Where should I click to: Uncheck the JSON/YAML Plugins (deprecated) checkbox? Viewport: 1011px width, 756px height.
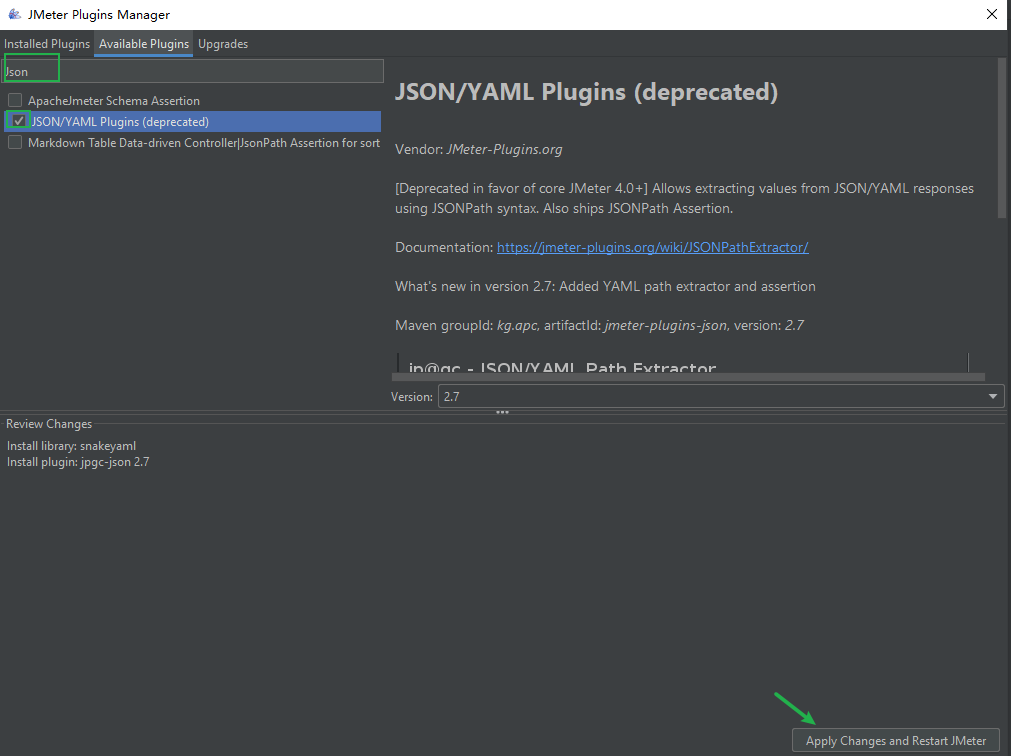point(19,121)
